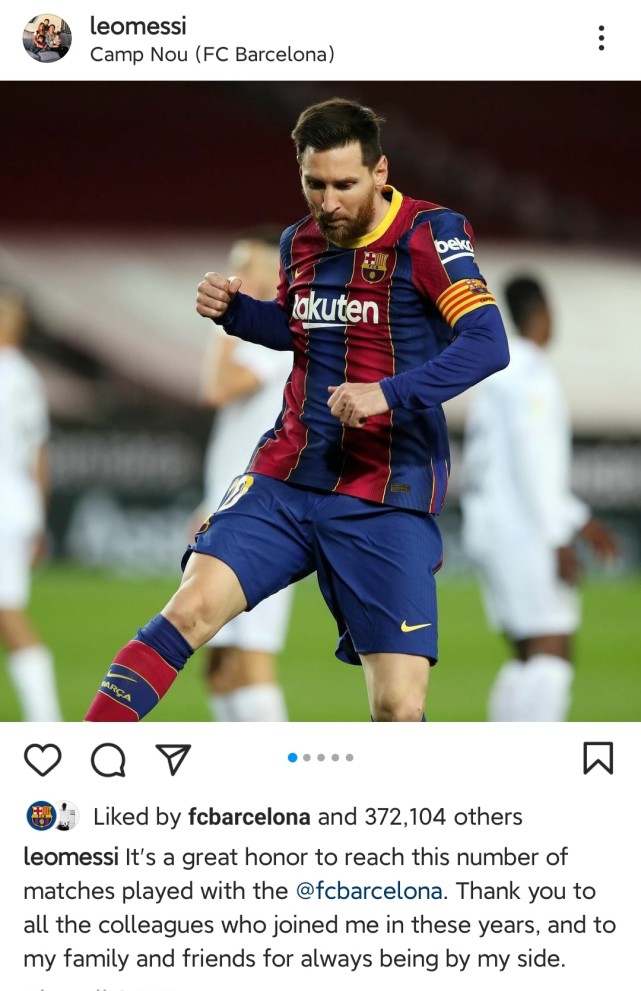The height and width of the screenshot is (991, 641).
Task: Open comments with speech bubble icon
Action: point(108,759)
